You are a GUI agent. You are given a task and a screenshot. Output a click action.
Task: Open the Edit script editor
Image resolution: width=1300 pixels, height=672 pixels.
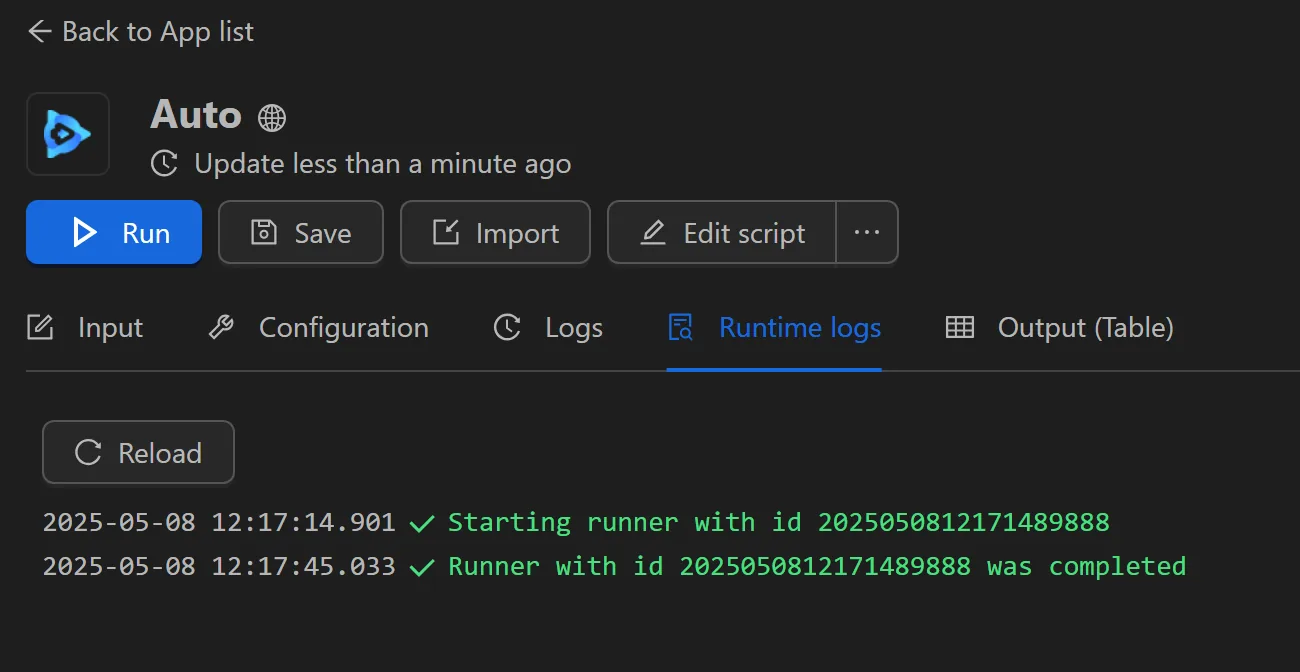[722, 233]
